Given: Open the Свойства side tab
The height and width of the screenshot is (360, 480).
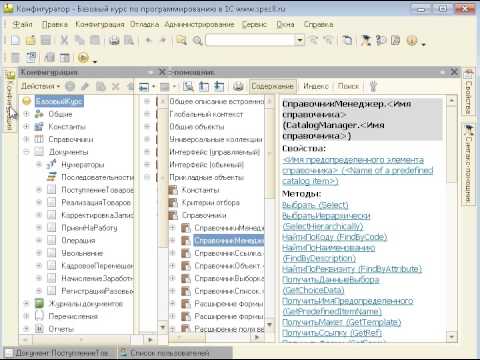Looking at the screenshot, I should click(x=468, y=92).
